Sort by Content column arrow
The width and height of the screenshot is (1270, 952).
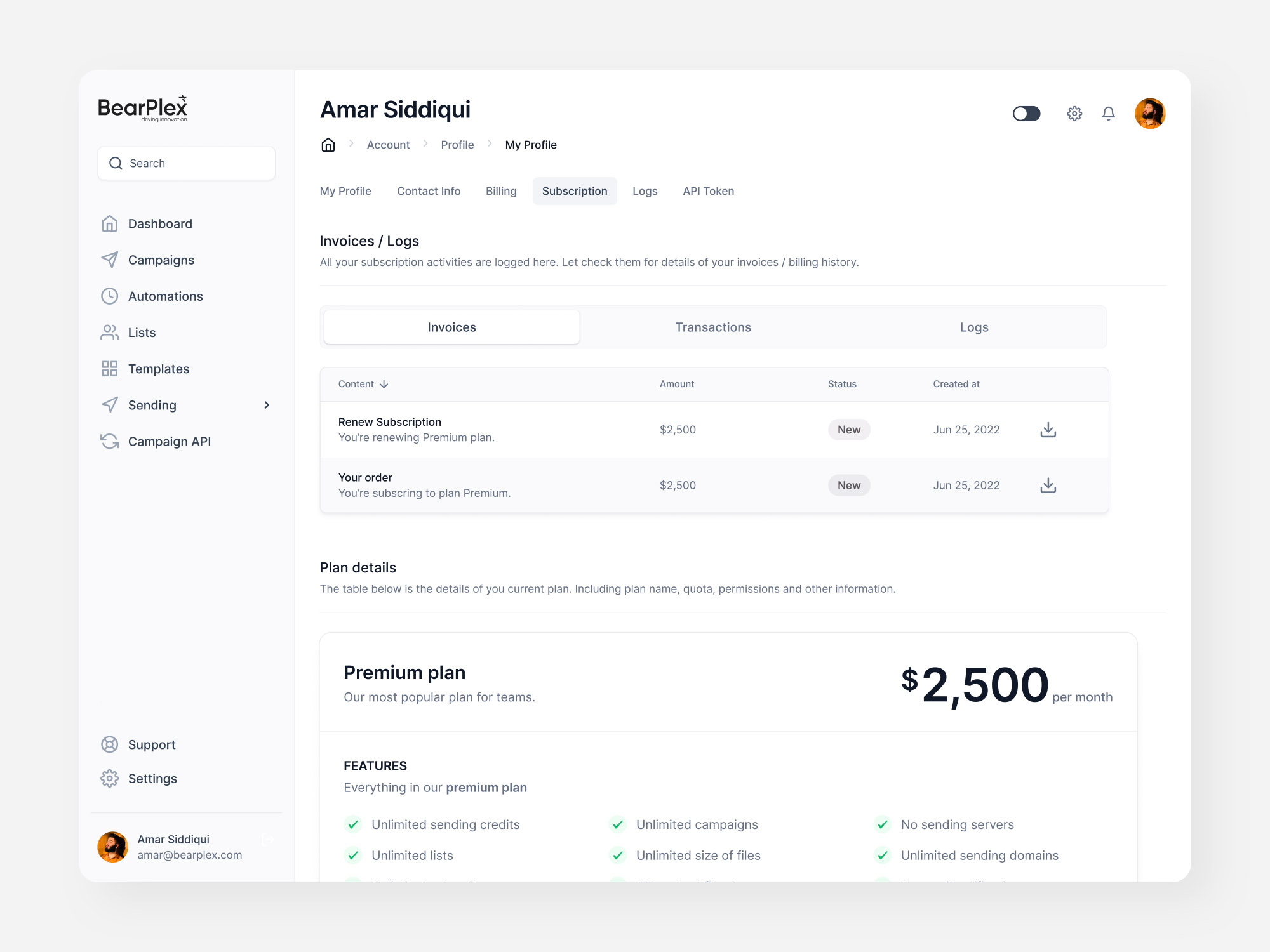[384, 384]
